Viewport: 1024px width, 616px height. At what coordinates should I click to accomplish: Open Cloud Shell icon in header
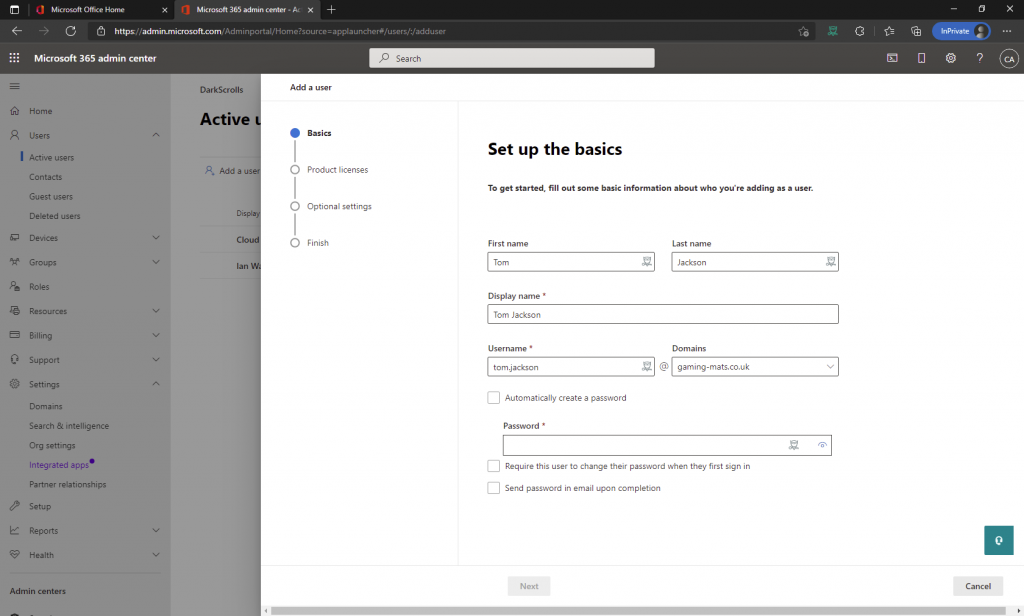(892, 58)
